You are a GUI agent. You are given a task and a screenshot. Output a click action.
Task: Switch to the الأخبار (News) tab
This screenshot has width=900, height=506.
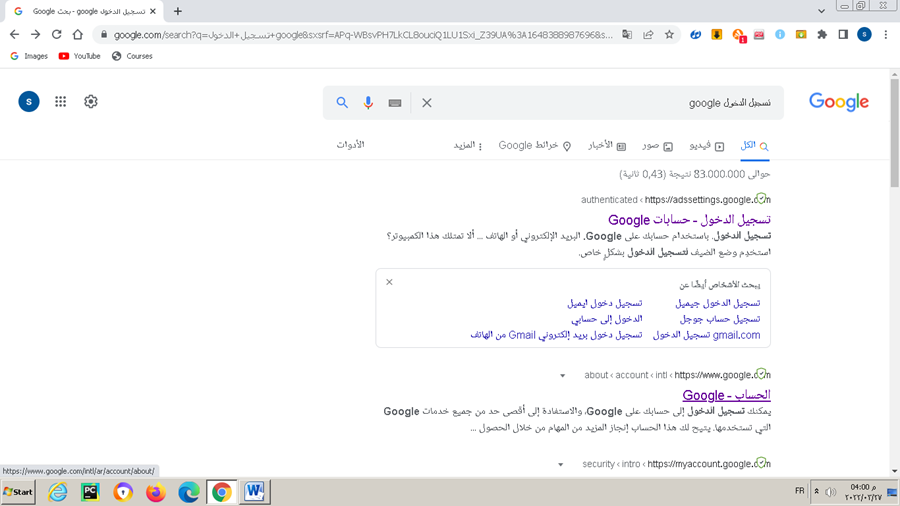[x=607, y=146]
